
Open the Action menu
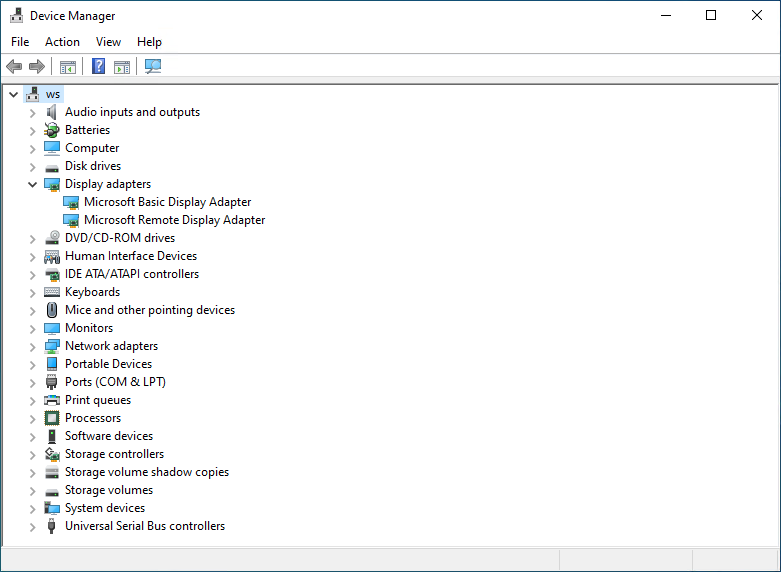[x=62, y=42]
